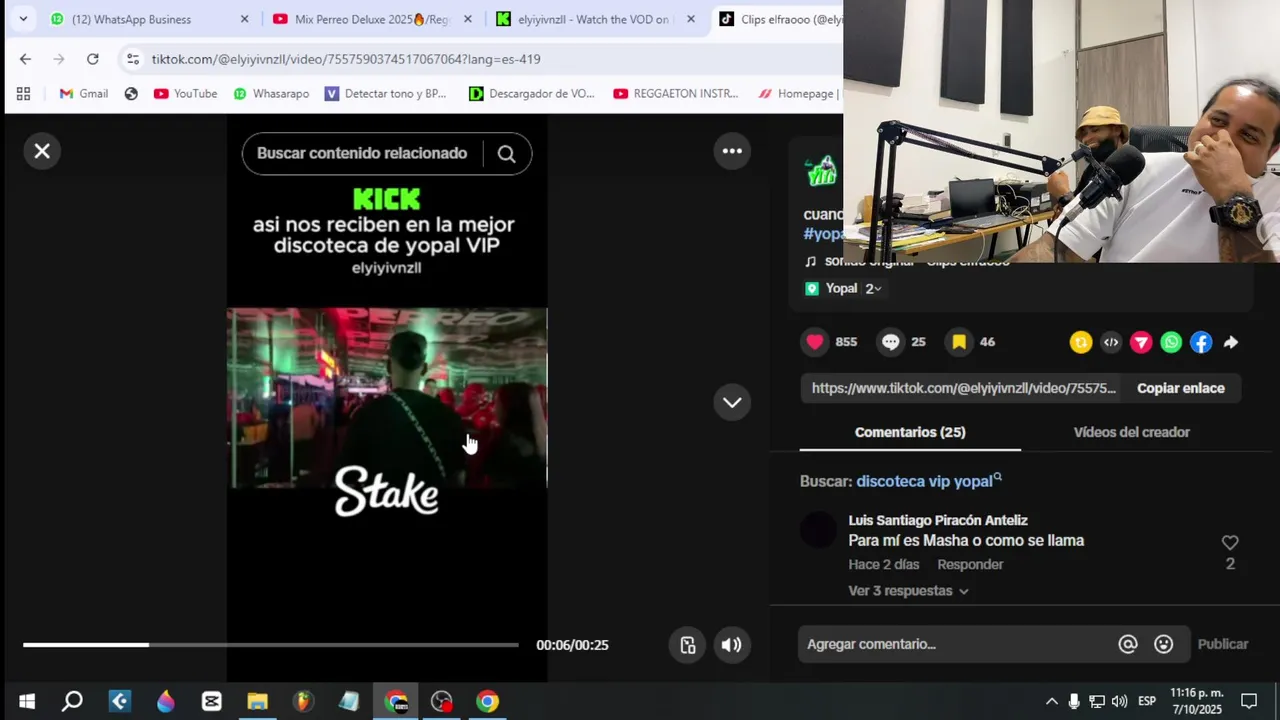Open the Homepage bookmark
Viewport: 1280px width, 720px height.
797,93
